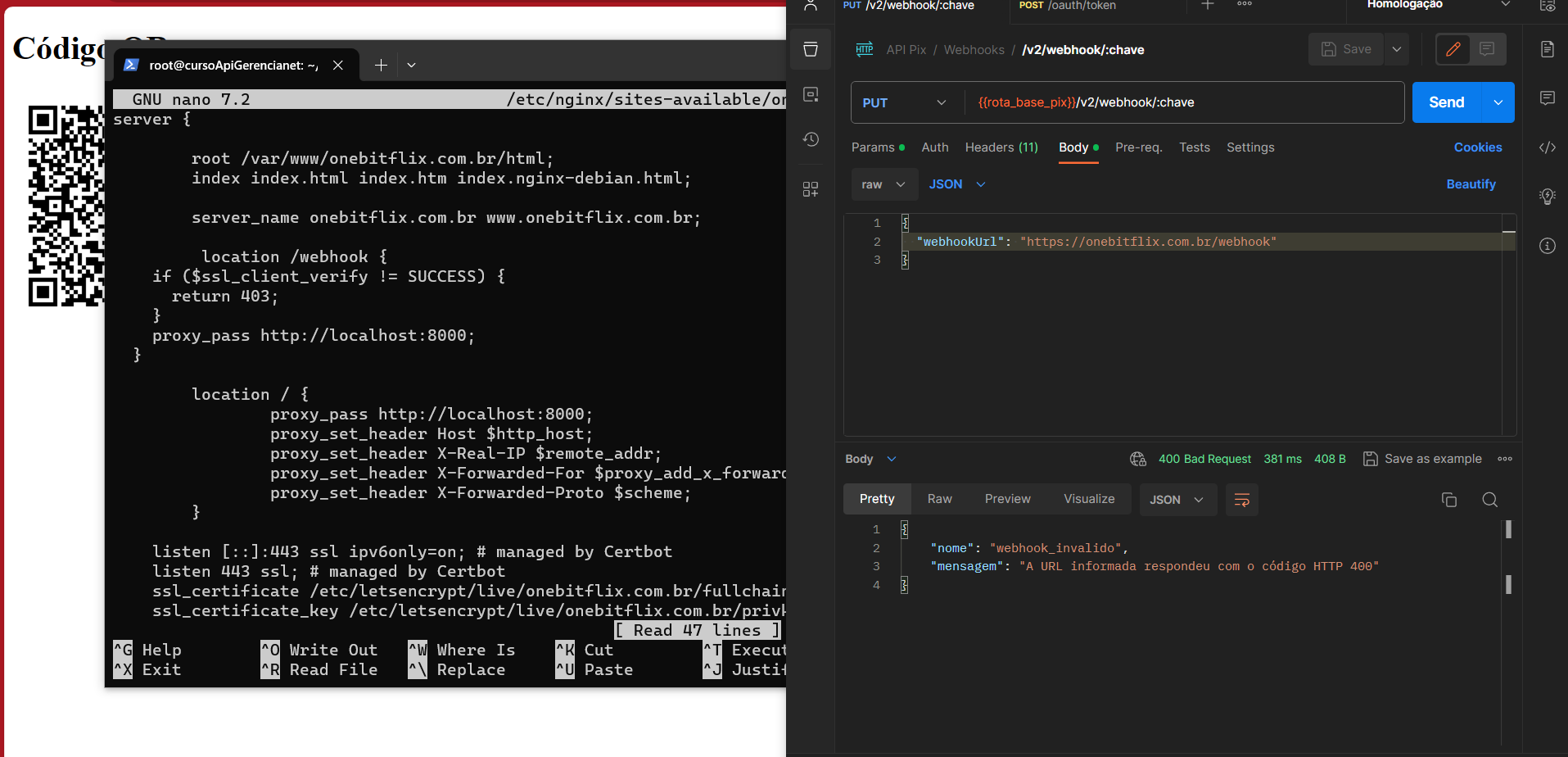This screenshot has width=1568, height=757.
Task: Switch to PUT /v2/webhook/:chave tab
Action: tap(909, 6)
